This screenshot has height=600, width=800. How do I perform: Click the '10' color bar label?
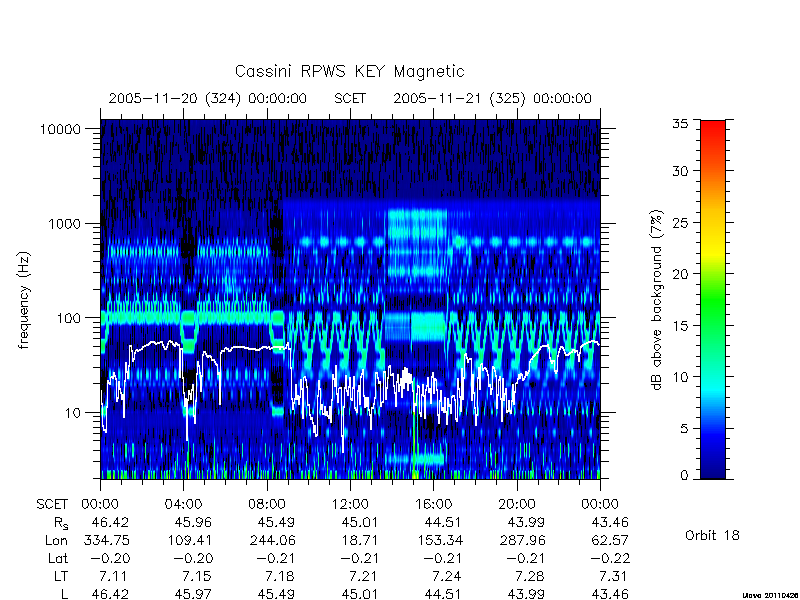[x=680, y=377]
